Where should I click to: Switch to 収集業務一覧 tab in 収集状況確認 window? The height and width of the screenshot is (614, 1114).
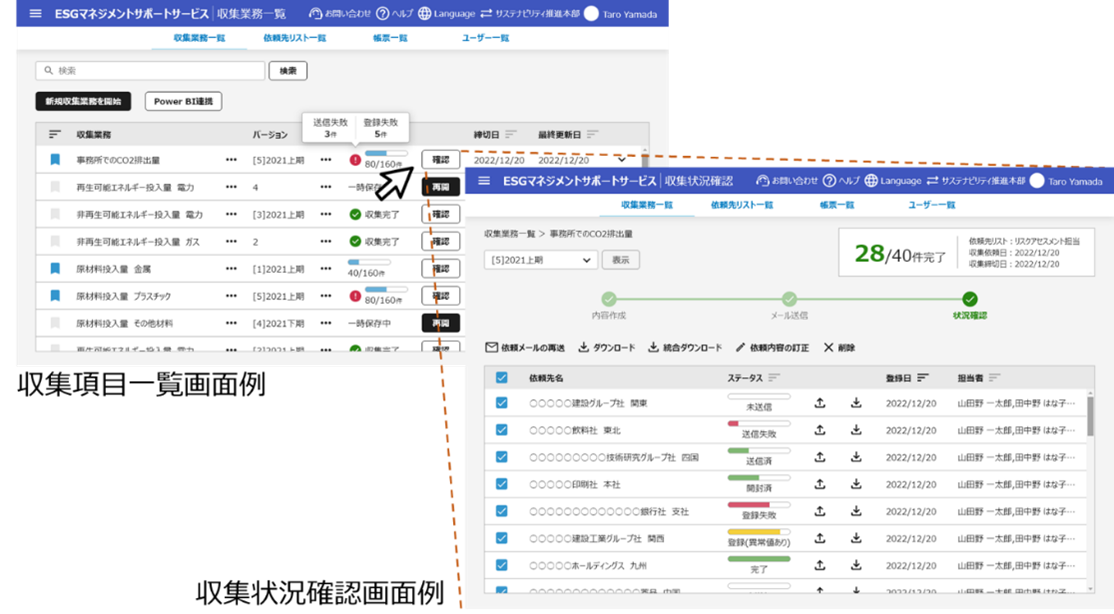647,205
